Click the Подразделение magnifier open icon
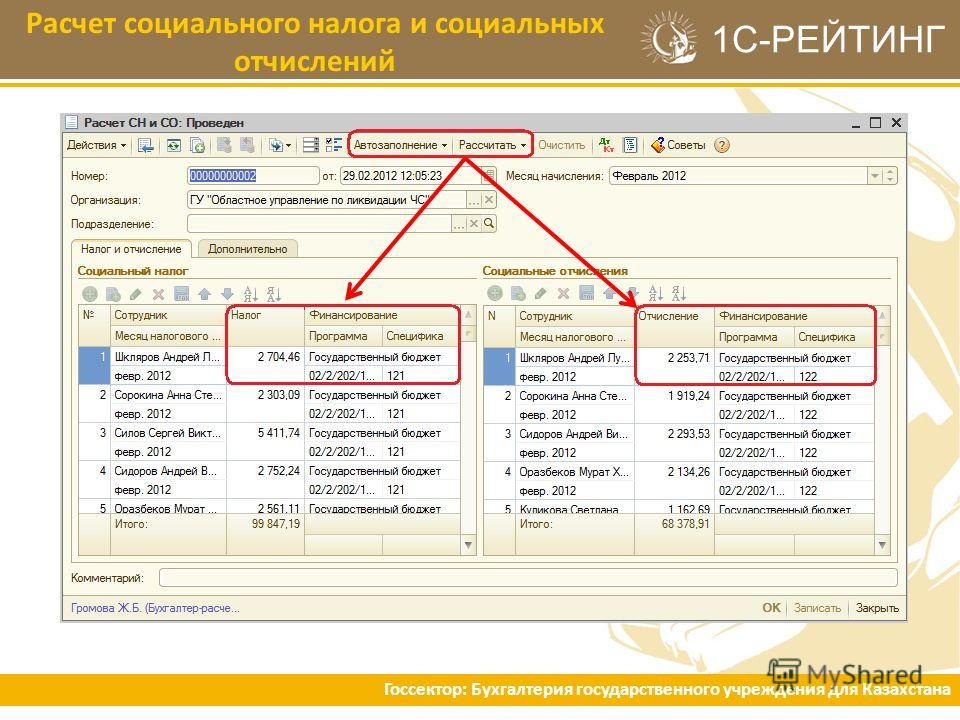Screen dimensions: 960x720 point(489,224)
